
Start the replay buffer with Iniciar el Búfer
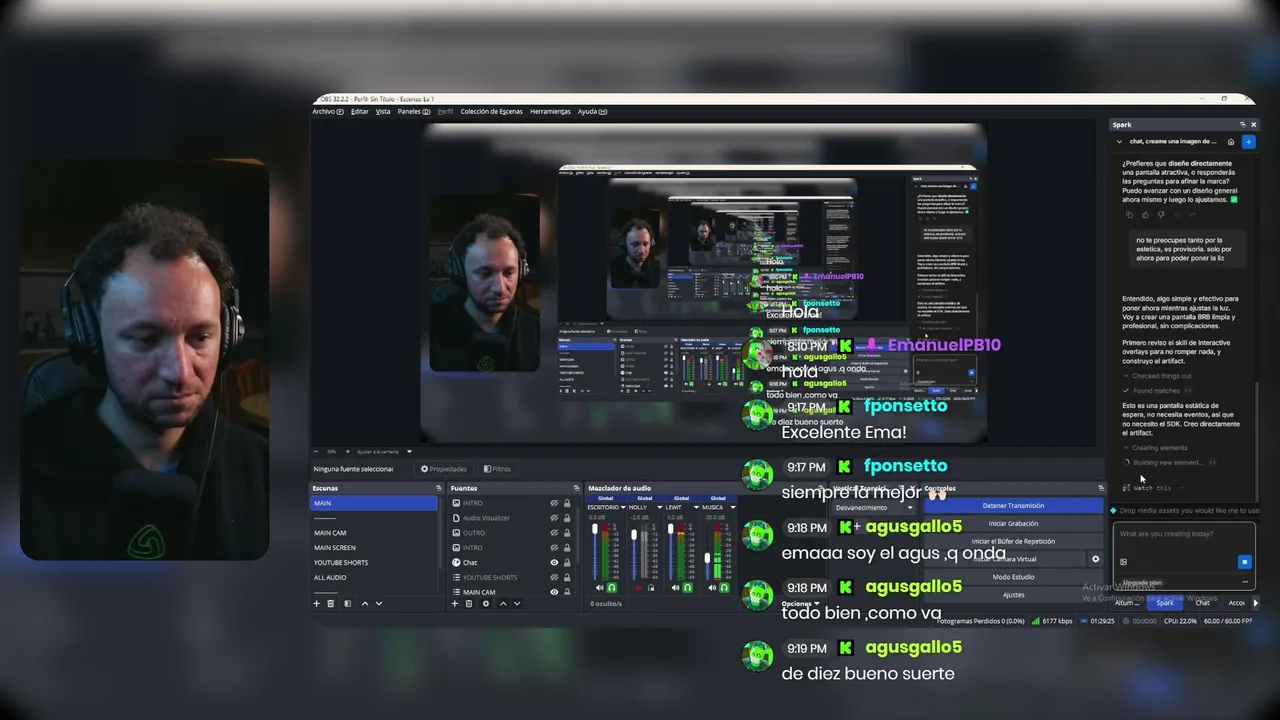[x=1013, y=541]
